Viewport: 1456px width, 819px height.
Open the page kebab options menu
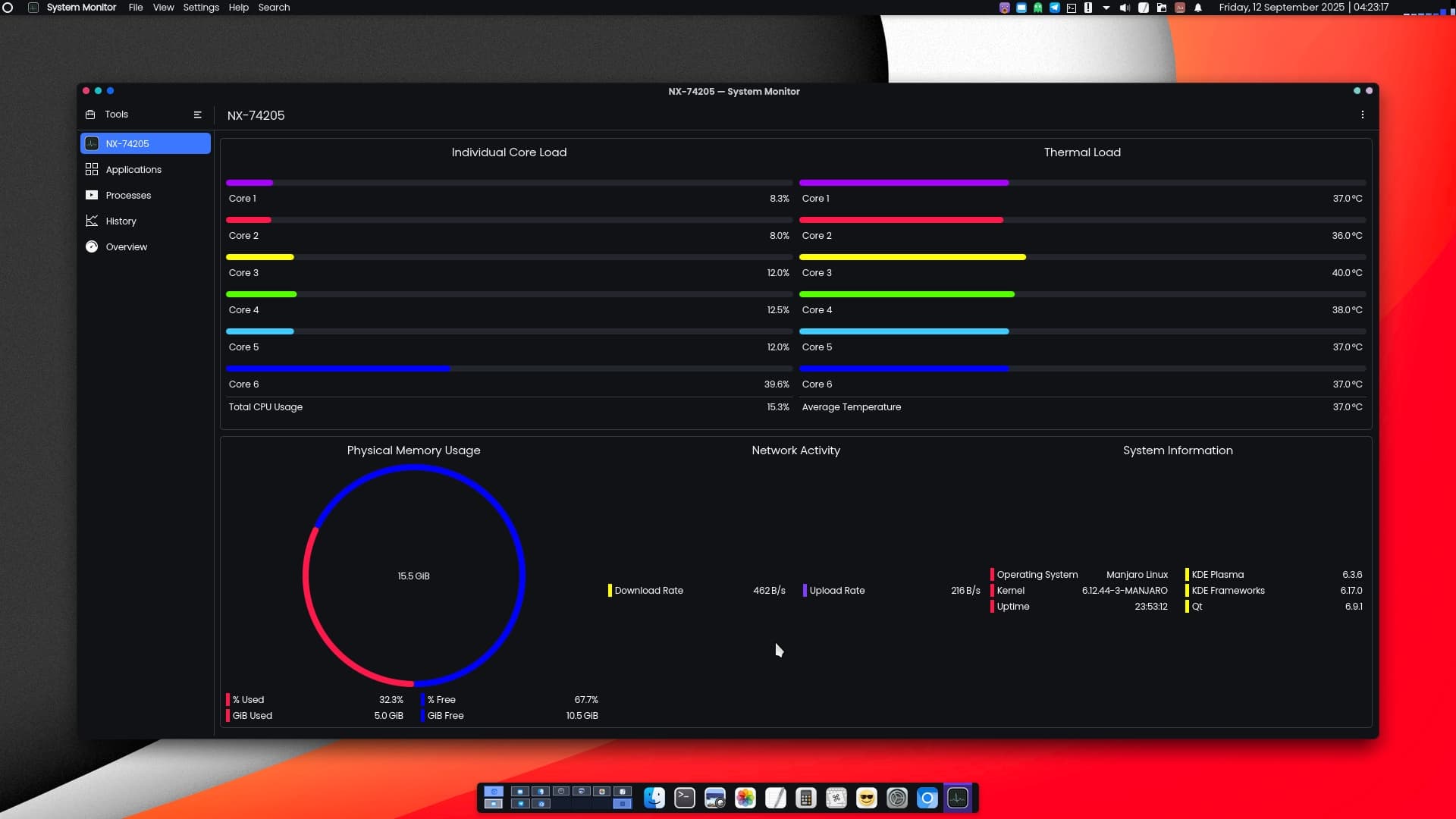pos(1362,115)
